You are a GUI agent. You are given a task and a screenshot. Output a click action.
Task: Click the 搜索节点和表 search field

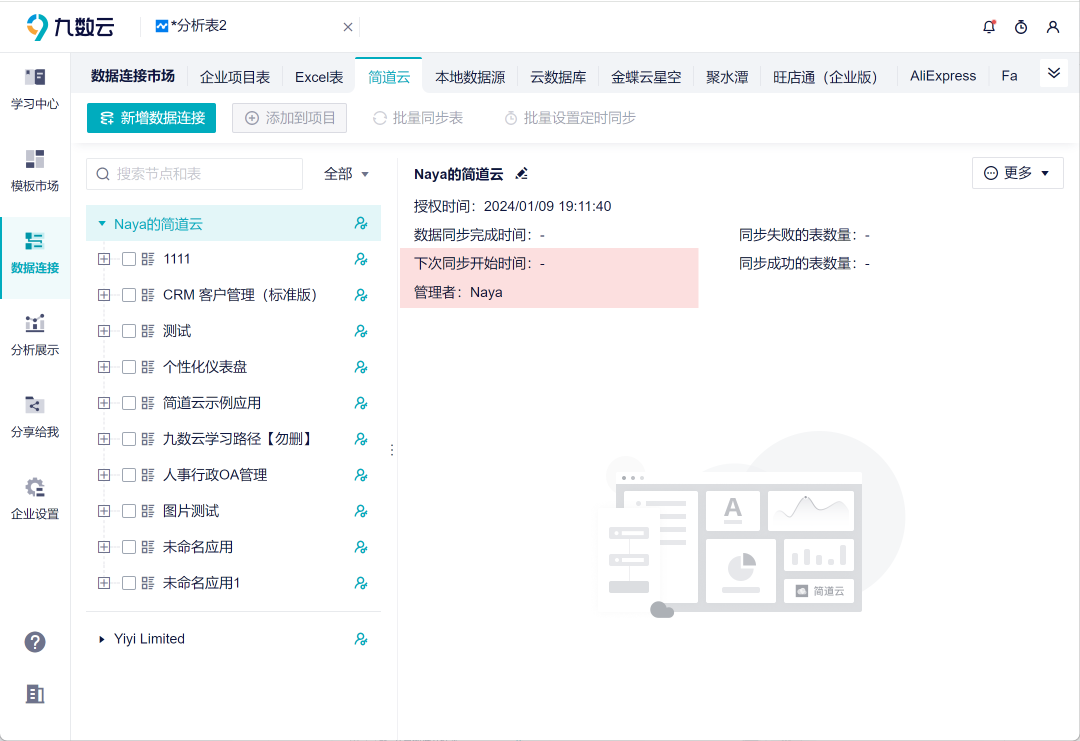[194, 174]
